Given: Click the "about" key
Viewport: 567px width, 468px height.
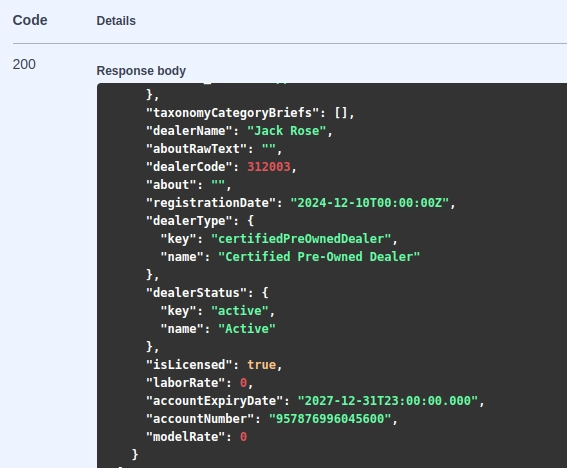Looking at the screenshot, I should pos(171,185).
